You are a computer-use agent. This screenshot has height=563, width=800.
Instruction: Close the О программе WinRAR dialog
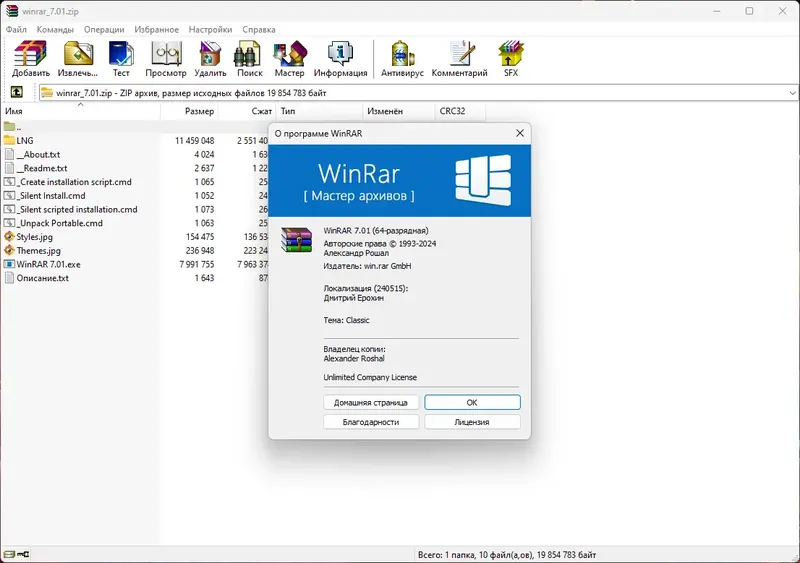520,133
